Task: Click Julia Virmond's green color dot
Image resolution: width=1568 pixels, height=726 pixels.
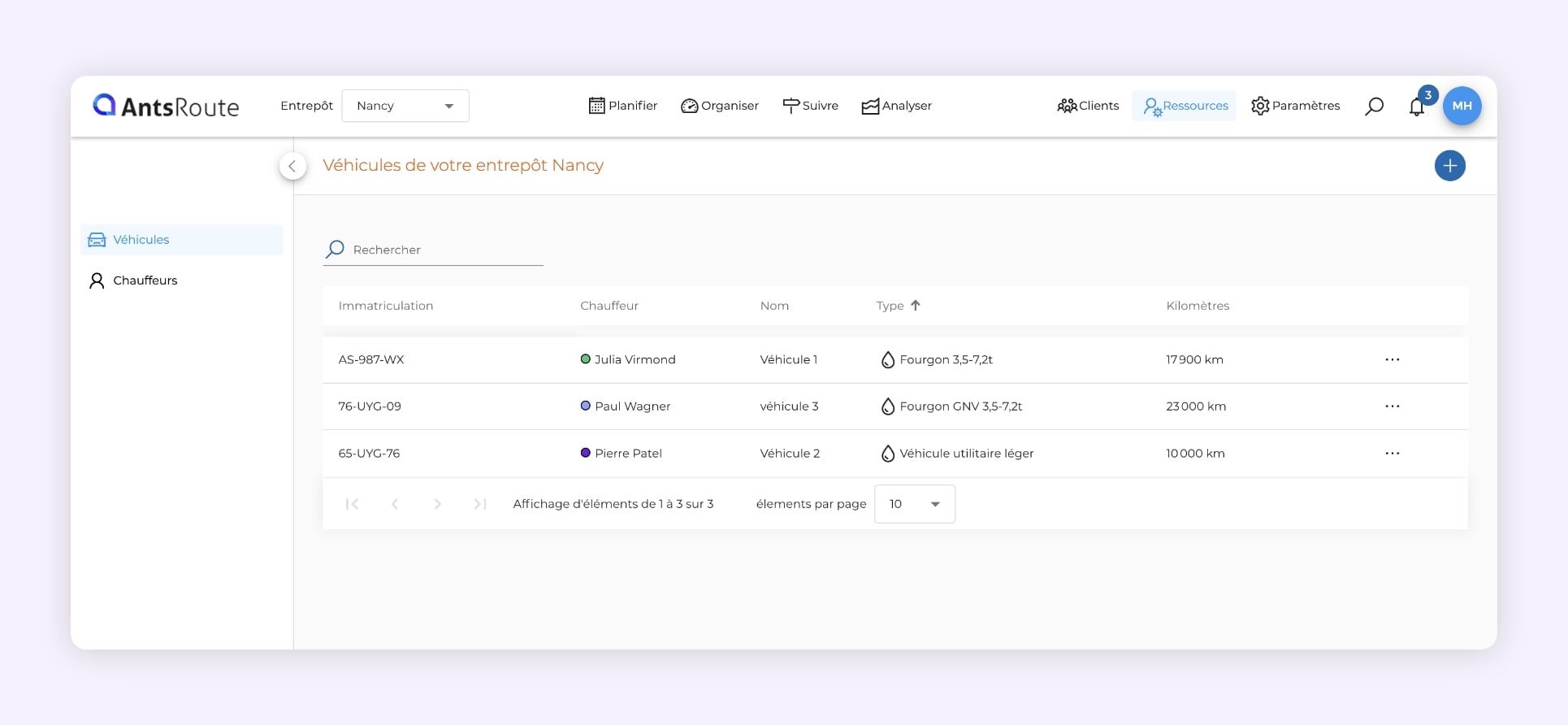Action: (x=585, y=359)
